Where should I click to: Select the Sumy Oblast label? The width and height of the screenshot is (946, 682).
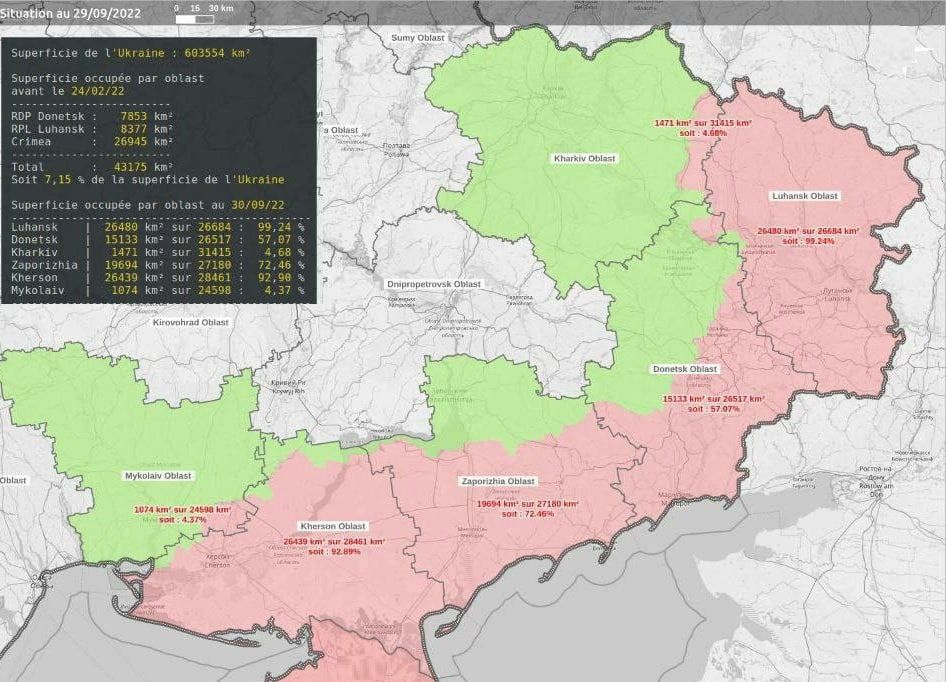tap(416, 38)
